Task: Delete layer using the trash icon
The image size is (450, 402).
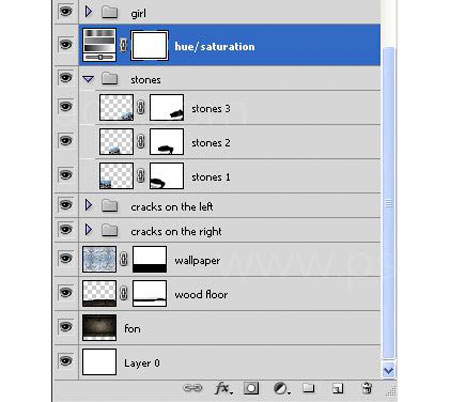Action: [367, 388]
